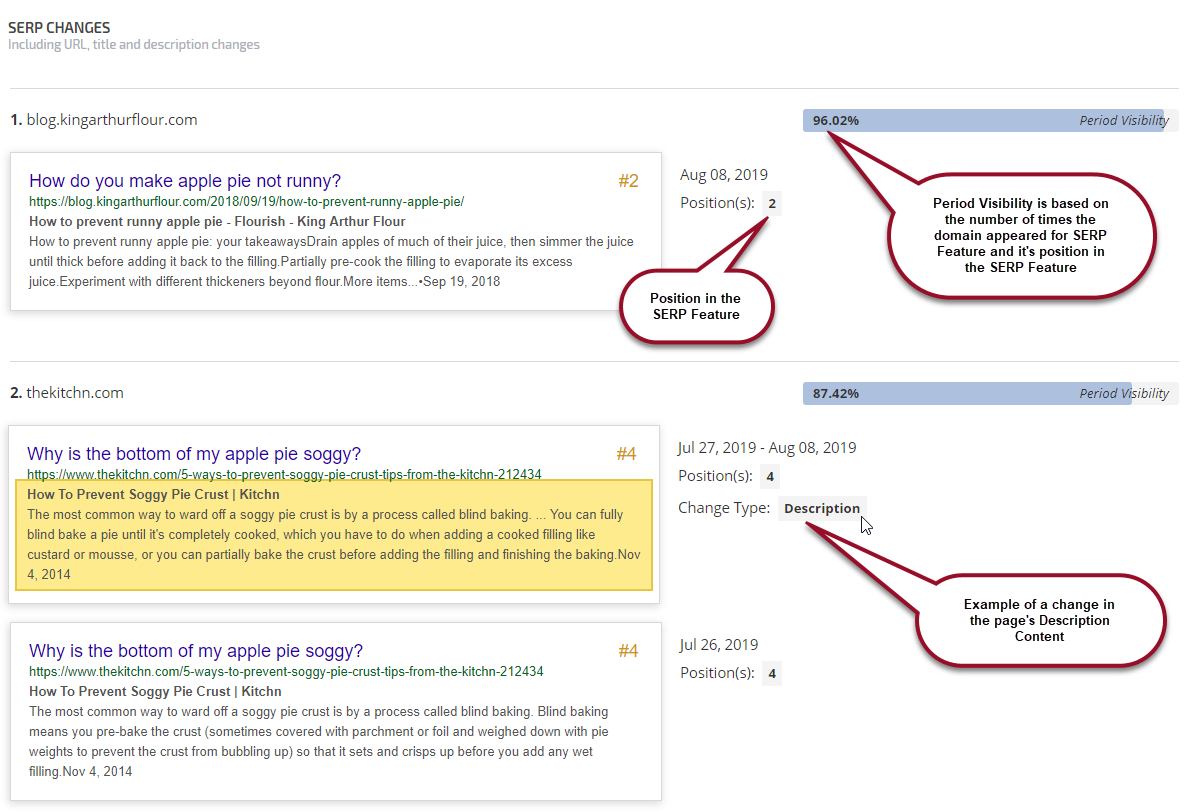Viewport: 1184px width, 812px height.
Task: Click the 87.42% Period Visibility bar
Action: (967, 394)
